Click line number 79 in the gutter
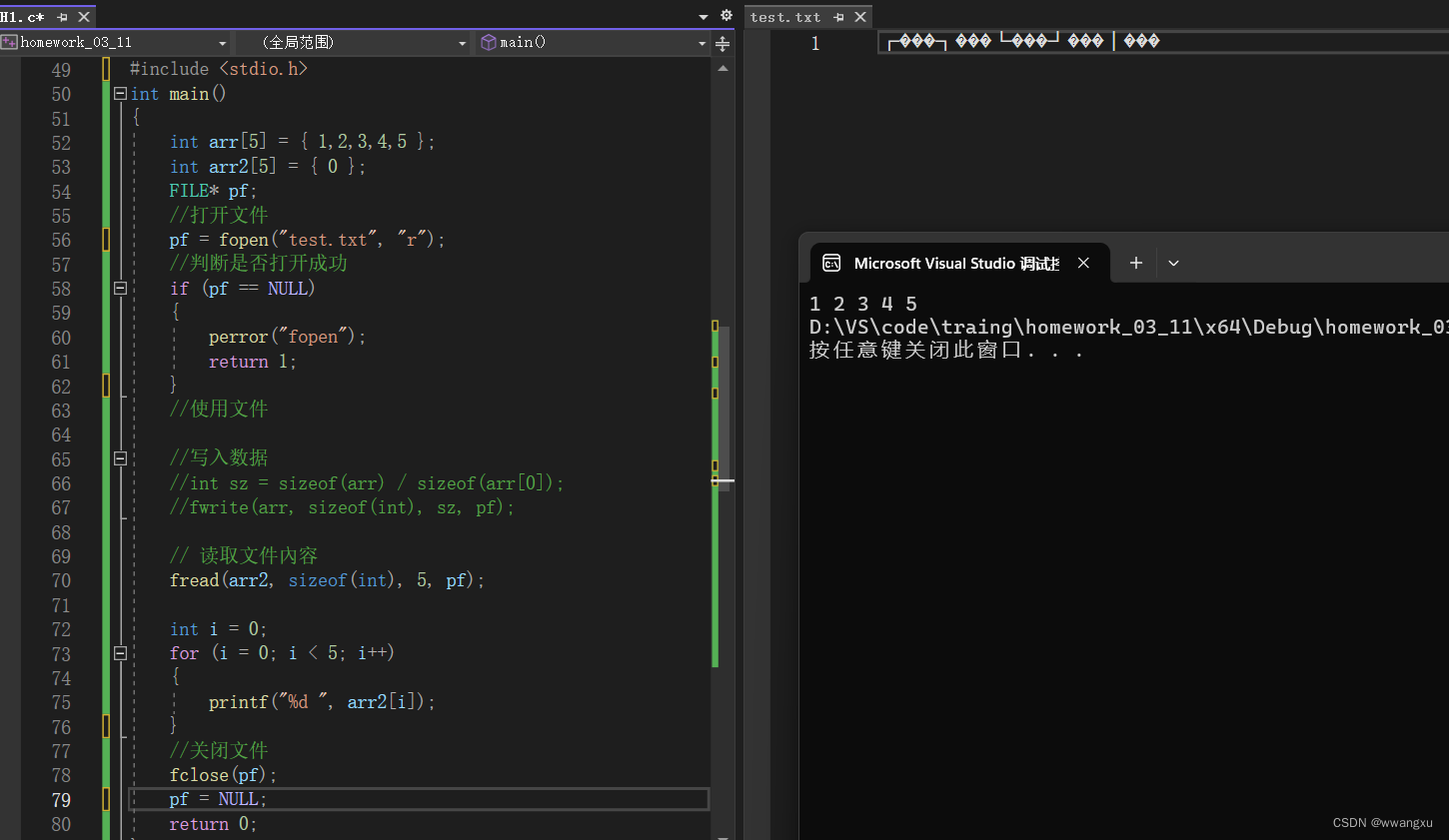The height and width of the screenshot is (840, 1449). [x=61, y=801]
